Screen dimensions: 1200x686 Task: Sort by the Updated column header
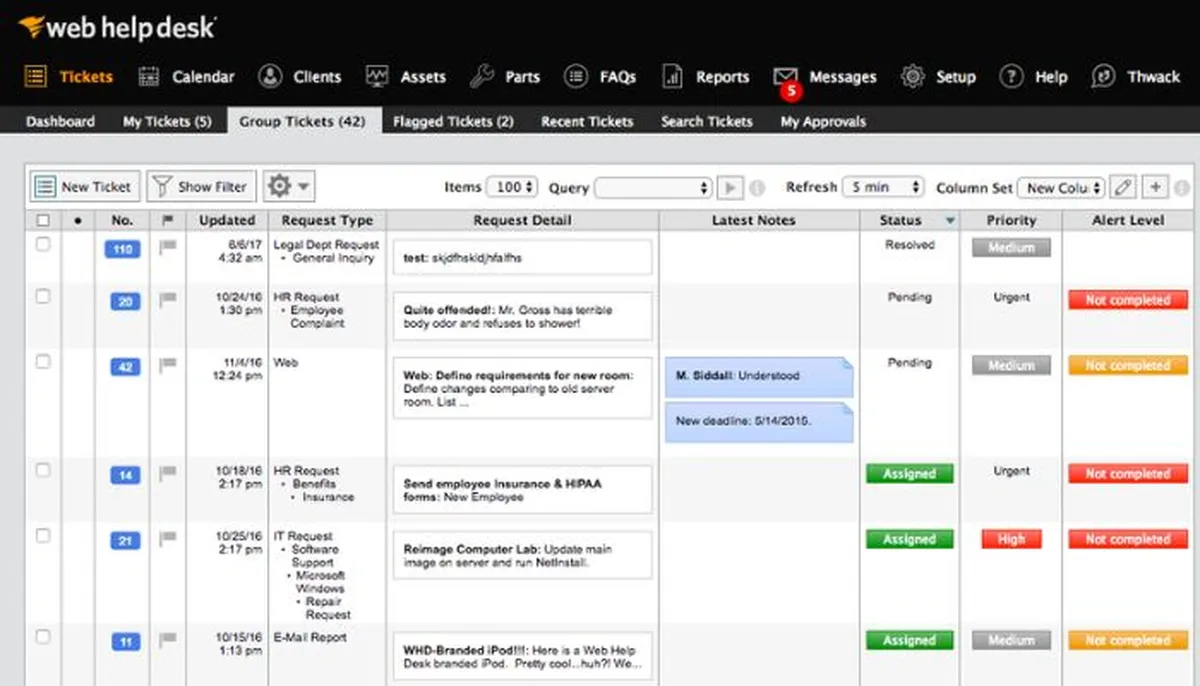(x=227, y=220)
